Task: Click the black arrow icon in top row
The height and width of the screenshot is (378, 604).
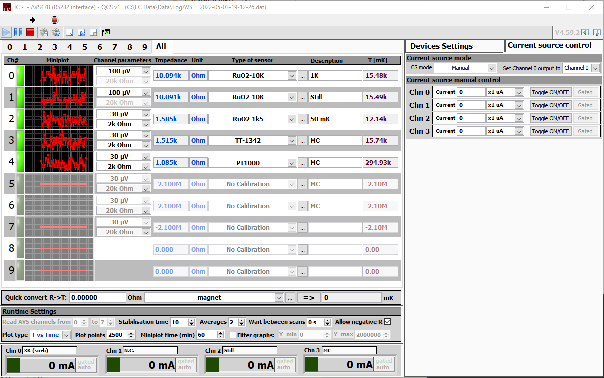Action: pos(32,20)
